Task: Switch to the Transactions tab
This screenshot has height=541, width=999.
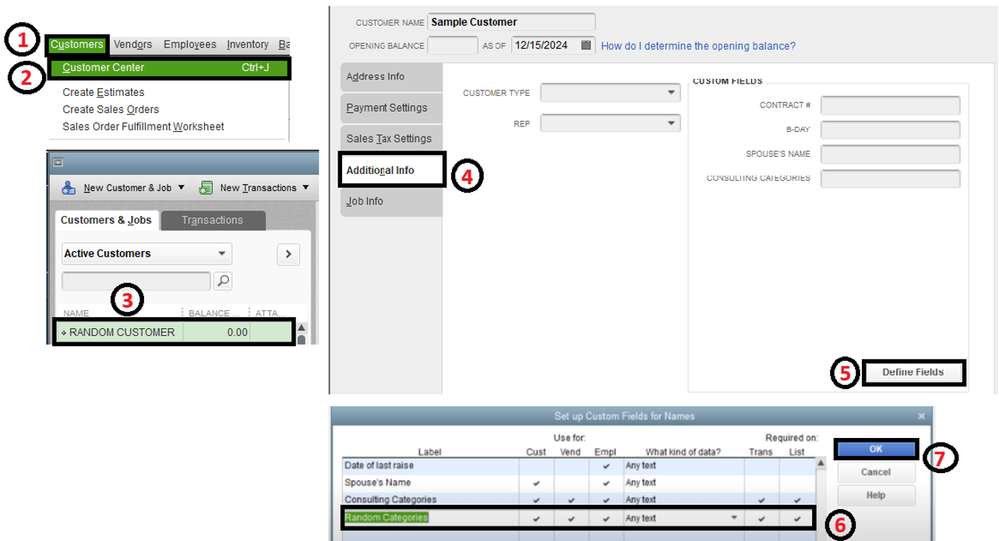Action: pos(213,220)
